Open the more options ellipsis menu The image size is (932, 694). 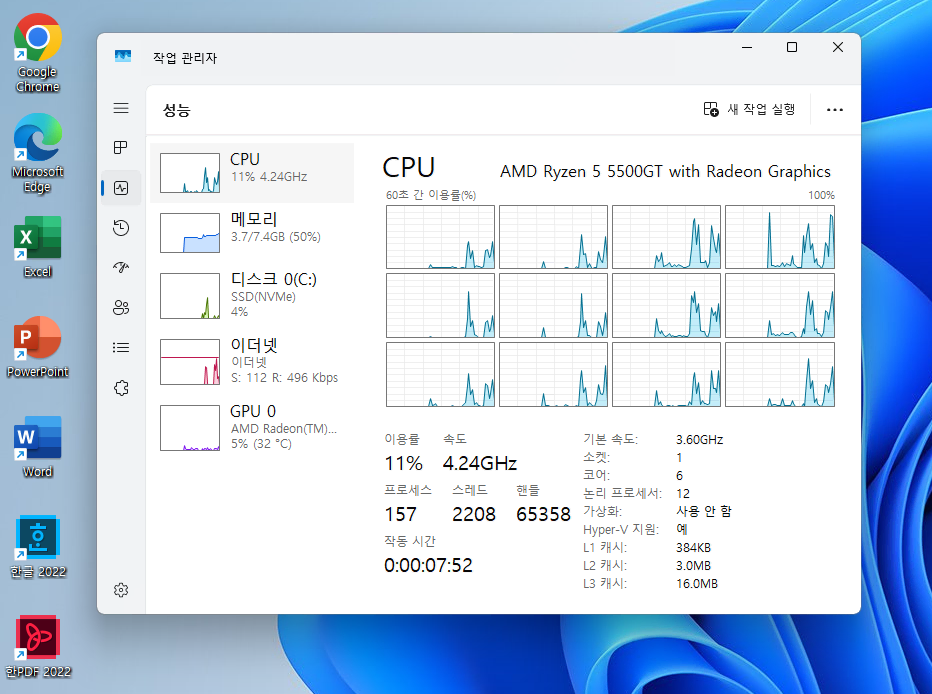835,110
